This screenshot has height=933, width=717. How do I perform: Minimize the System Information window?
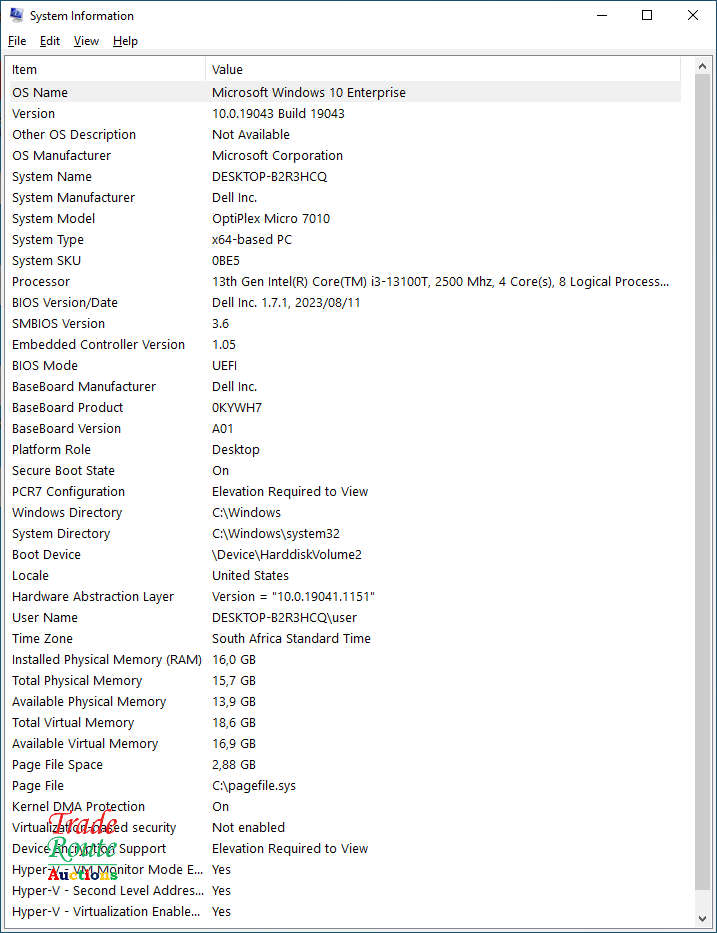(602, 15)
